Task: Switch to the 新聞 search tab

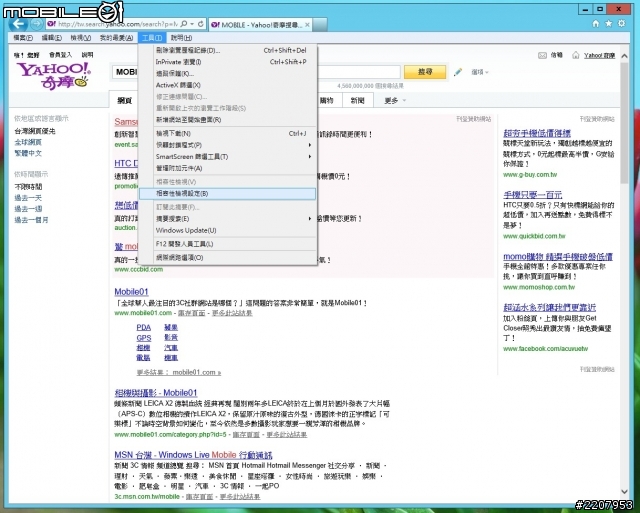Action: pos(357,100)
